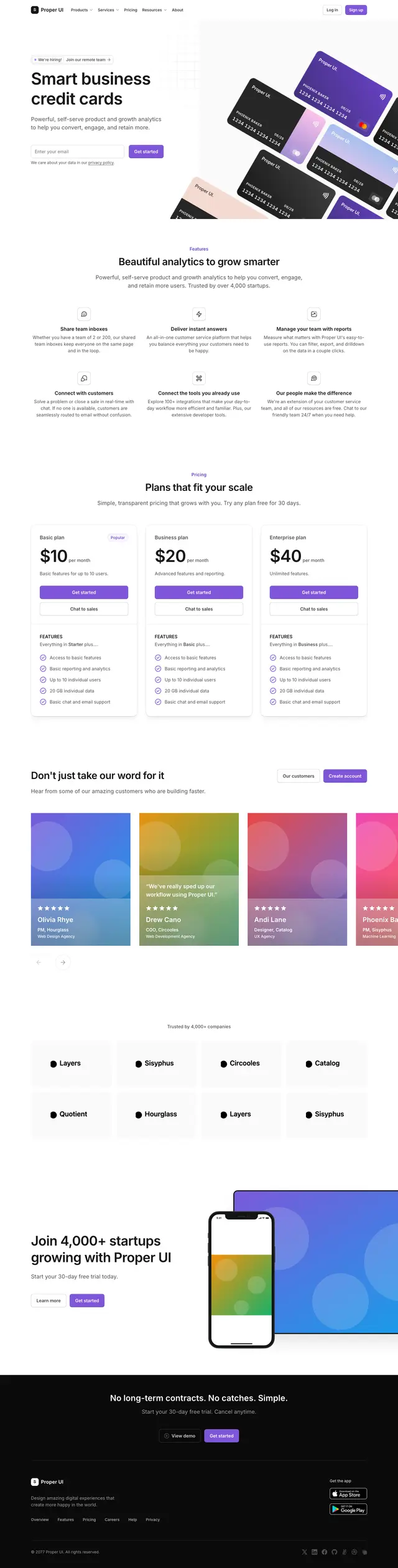Image resolution: width=398 pixels, height=1568 pixels.
Task: Click Get started next to Learn more
Action: coord(87,1301)
